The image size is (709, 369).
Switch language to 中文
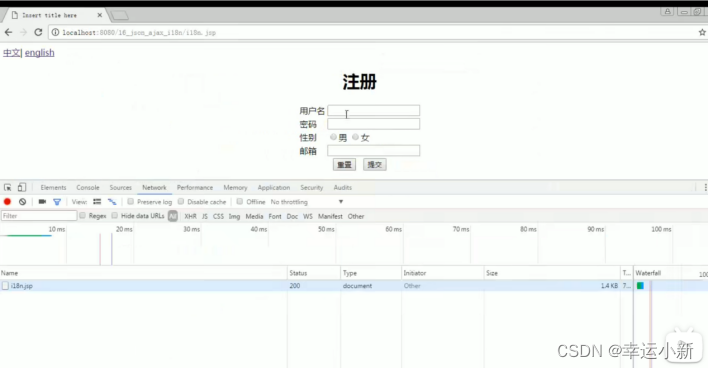tap(12, 53)
